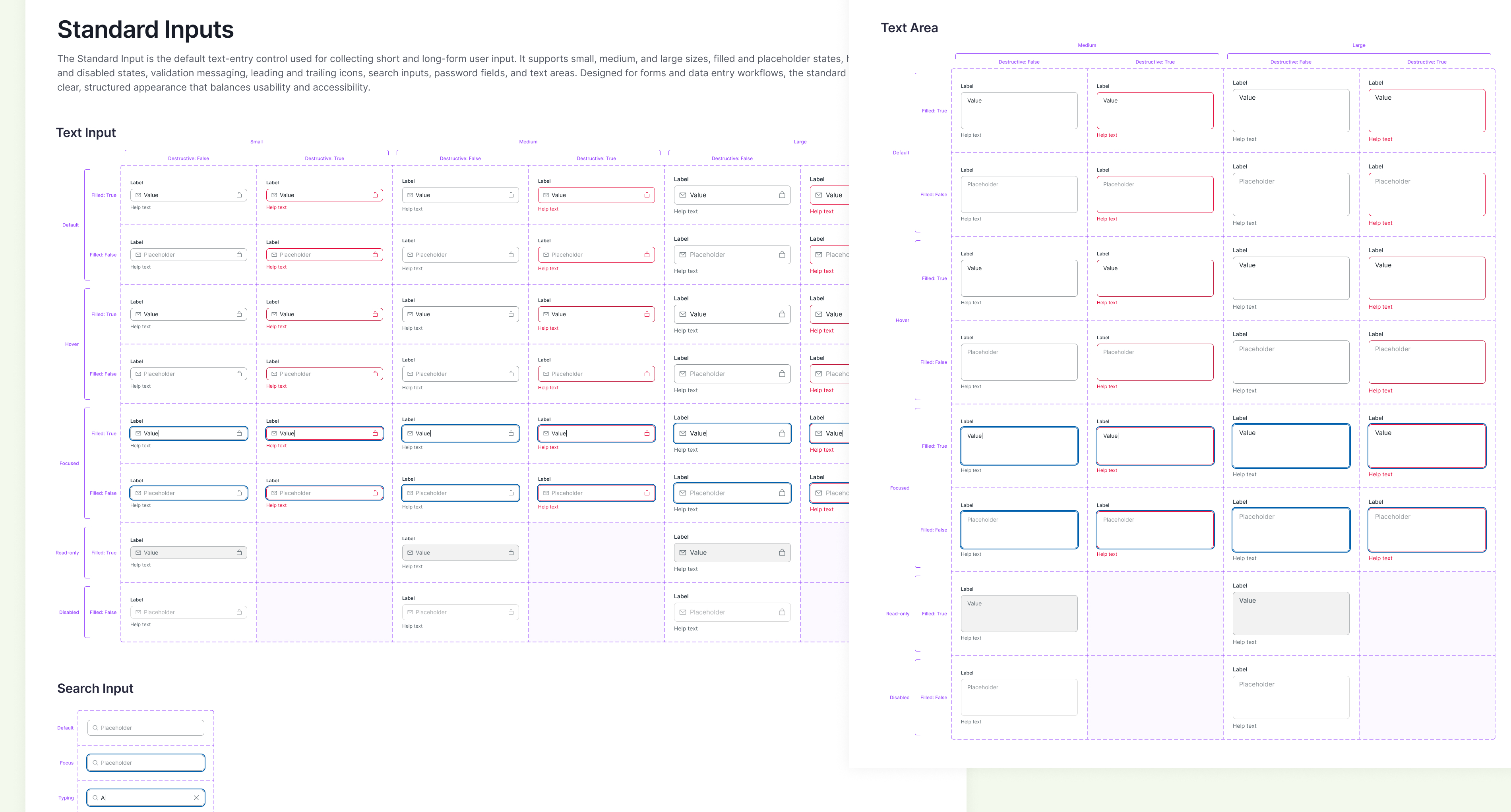The width and height of the screenshot is (1511, 812).
Task: Click the clear X icon in Typing search input
Action: [x=196, y=797]
